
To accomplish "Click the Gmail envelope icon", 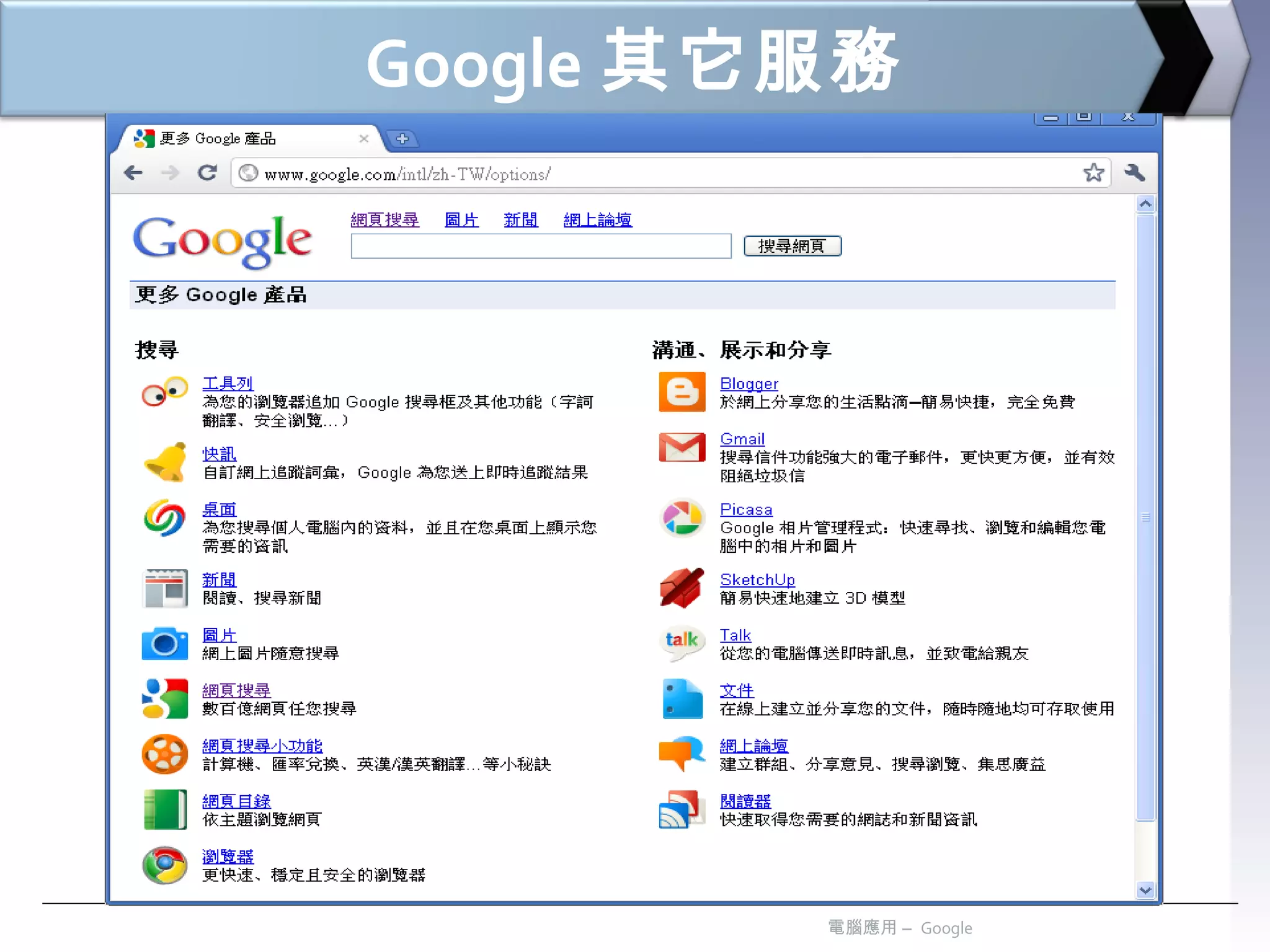I will point(682,447).
